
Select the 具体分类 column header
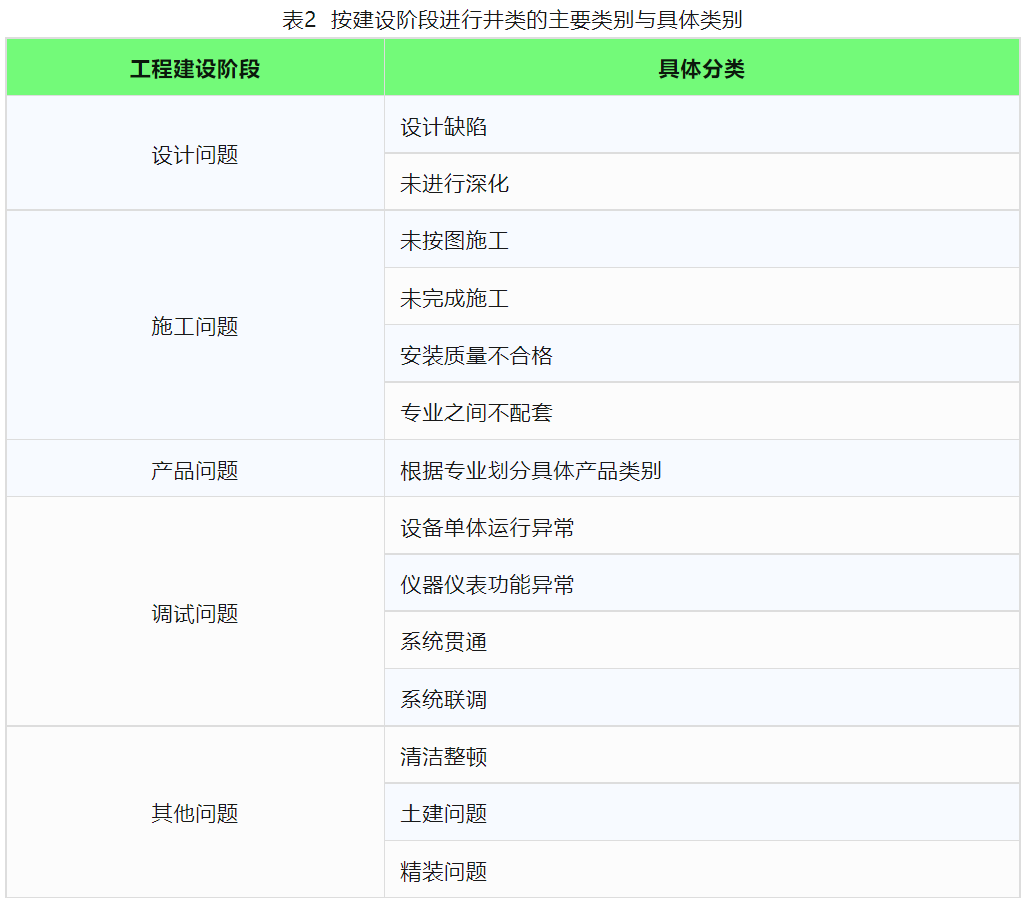pyautogui.click(x=701, y=69)
